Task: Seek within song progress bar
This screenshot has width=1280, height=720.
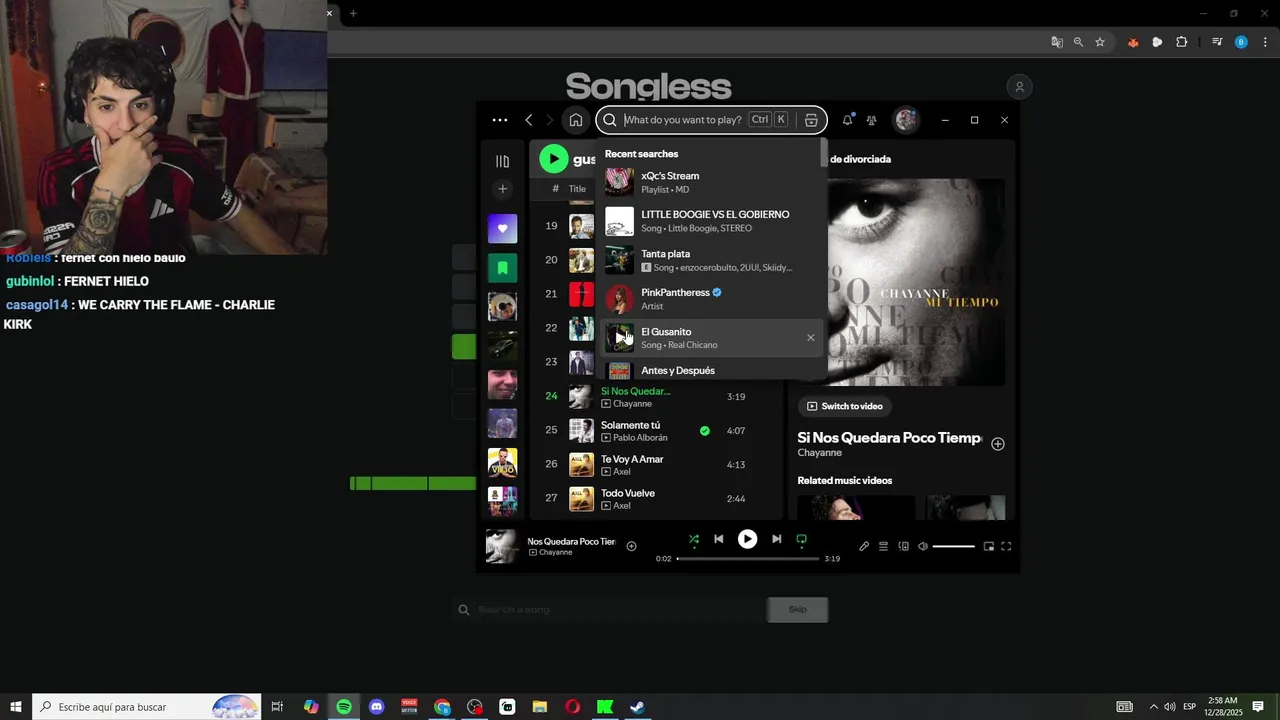Action: (x=748, y=558)
